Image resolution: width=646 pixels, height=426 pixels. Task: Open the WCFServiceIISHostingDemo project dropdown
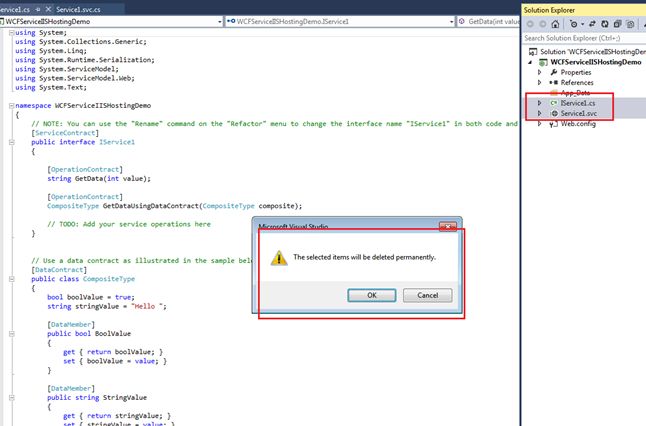point(220,21)
